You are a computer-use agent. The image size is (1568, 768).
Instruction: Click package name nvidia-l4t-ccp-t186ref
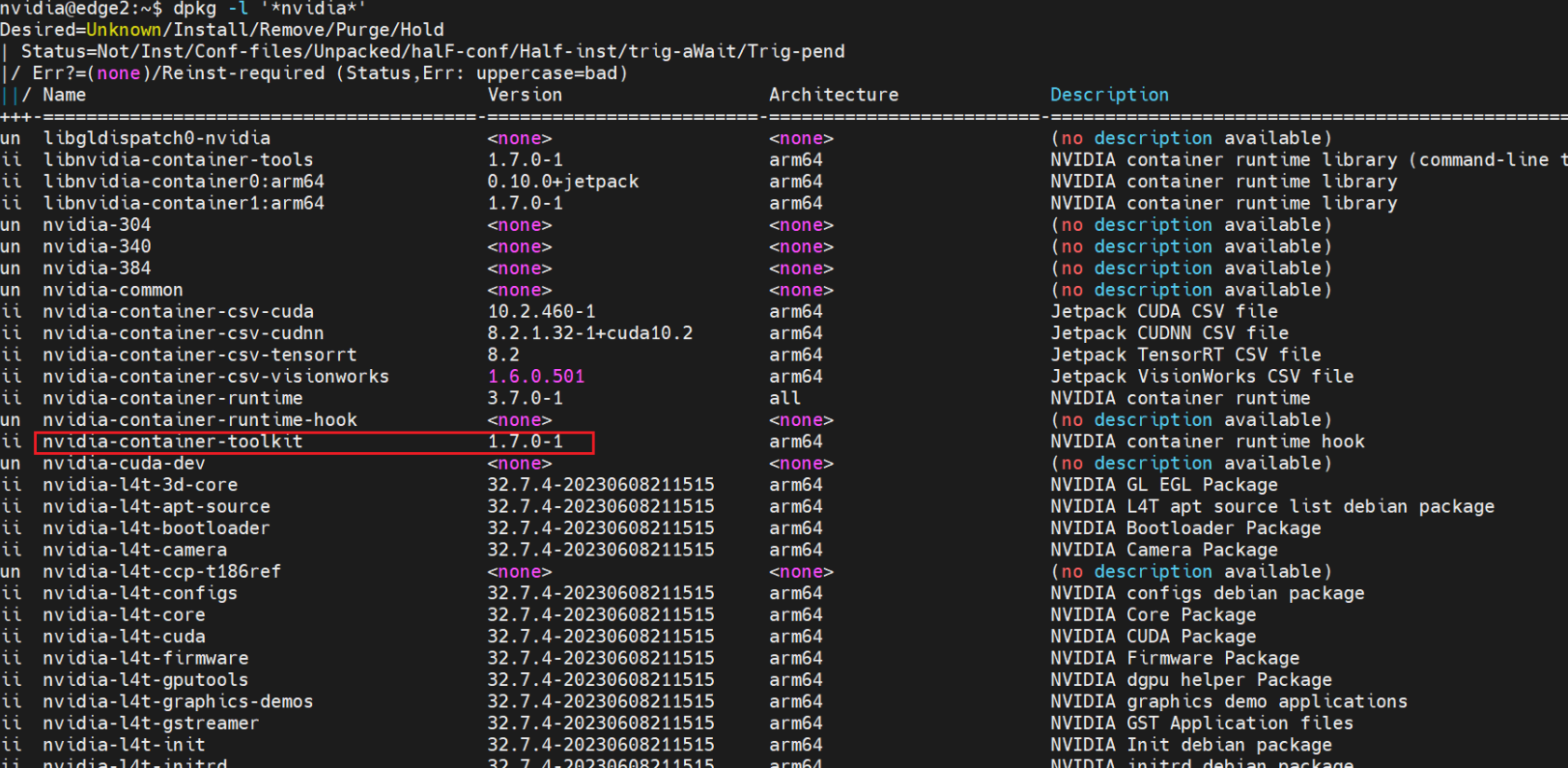(162, 572)
